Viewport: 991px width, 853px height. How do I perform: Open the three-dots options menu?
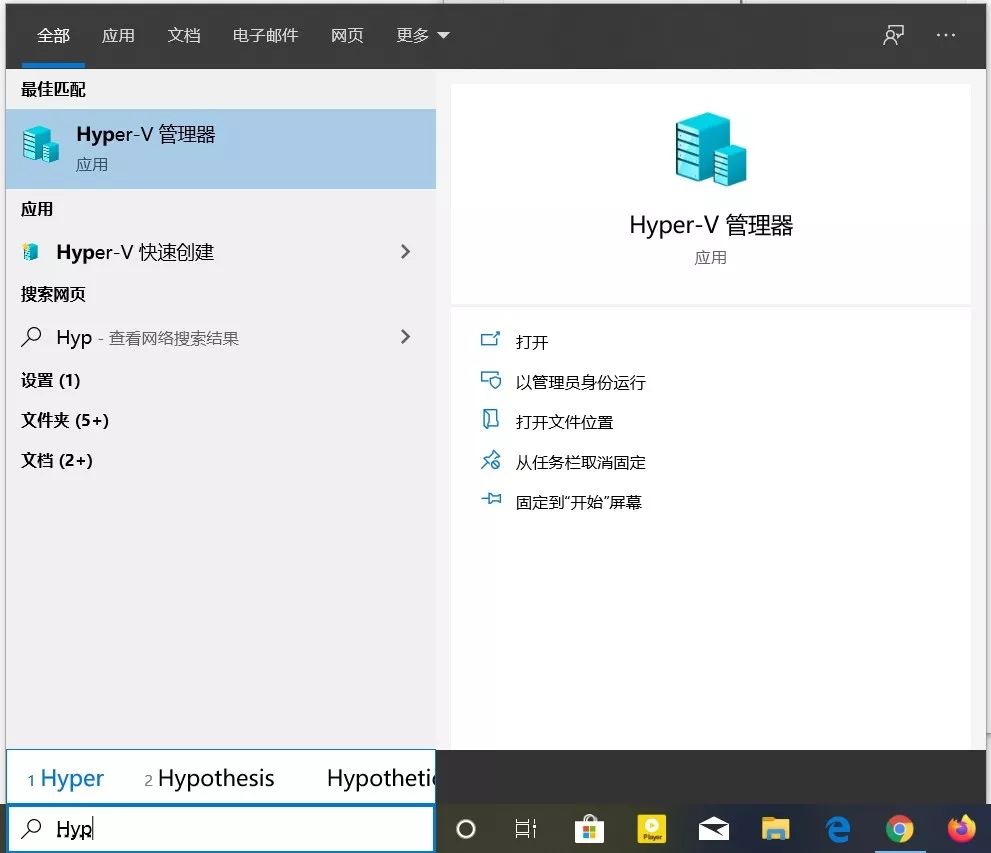(945, 35)
